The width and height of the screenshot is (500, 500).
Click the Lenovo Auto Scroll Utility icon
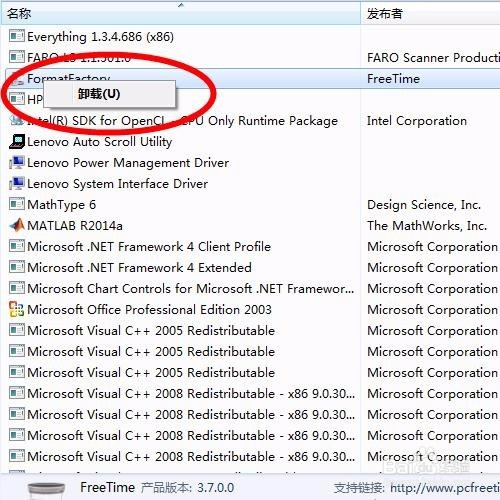17,141
